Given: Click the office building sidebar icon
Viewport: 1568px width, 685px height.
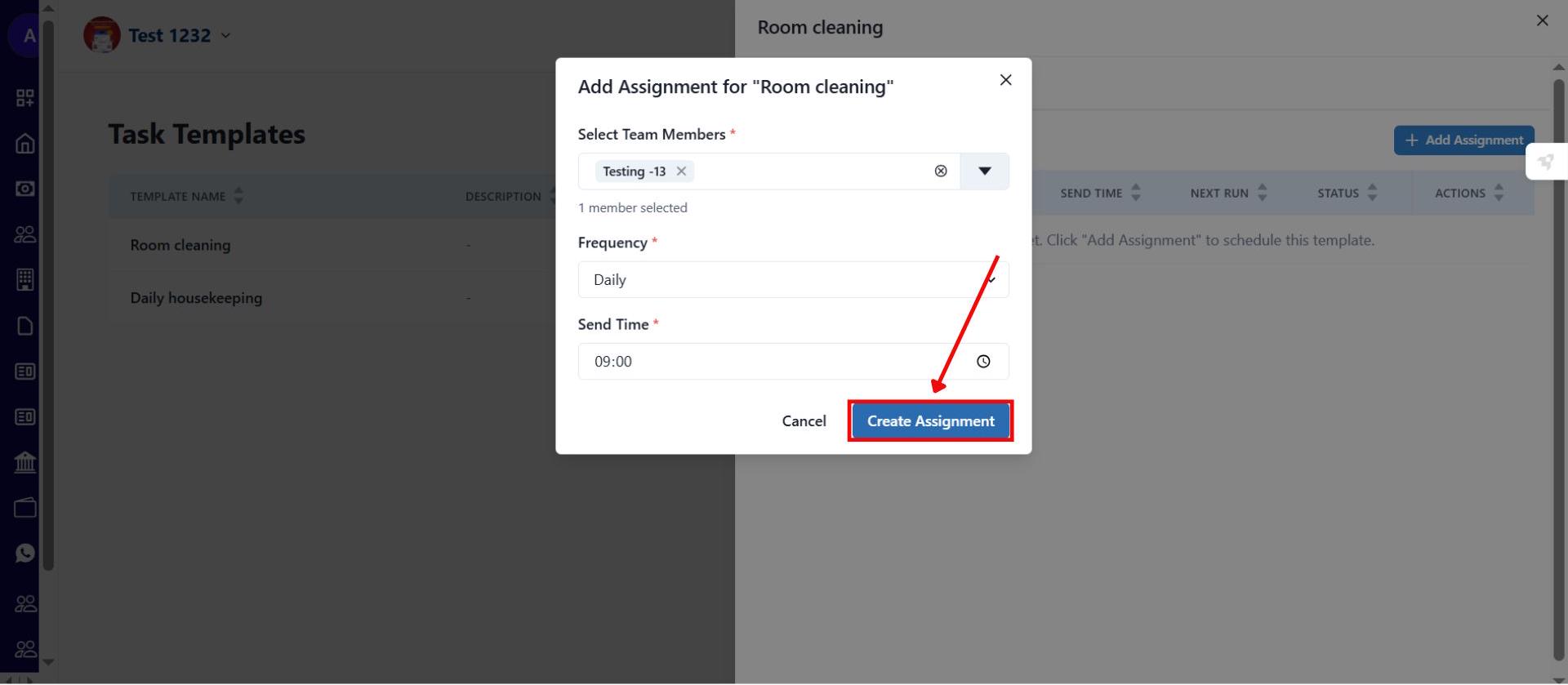Looking at the screenshot, I should 25,279.
